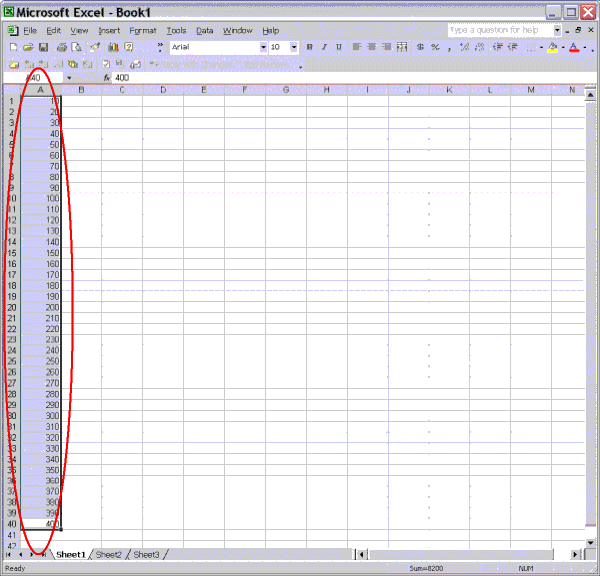
Task: Open the Name Box dropdown arrow
Action: [x=69, y=78]
